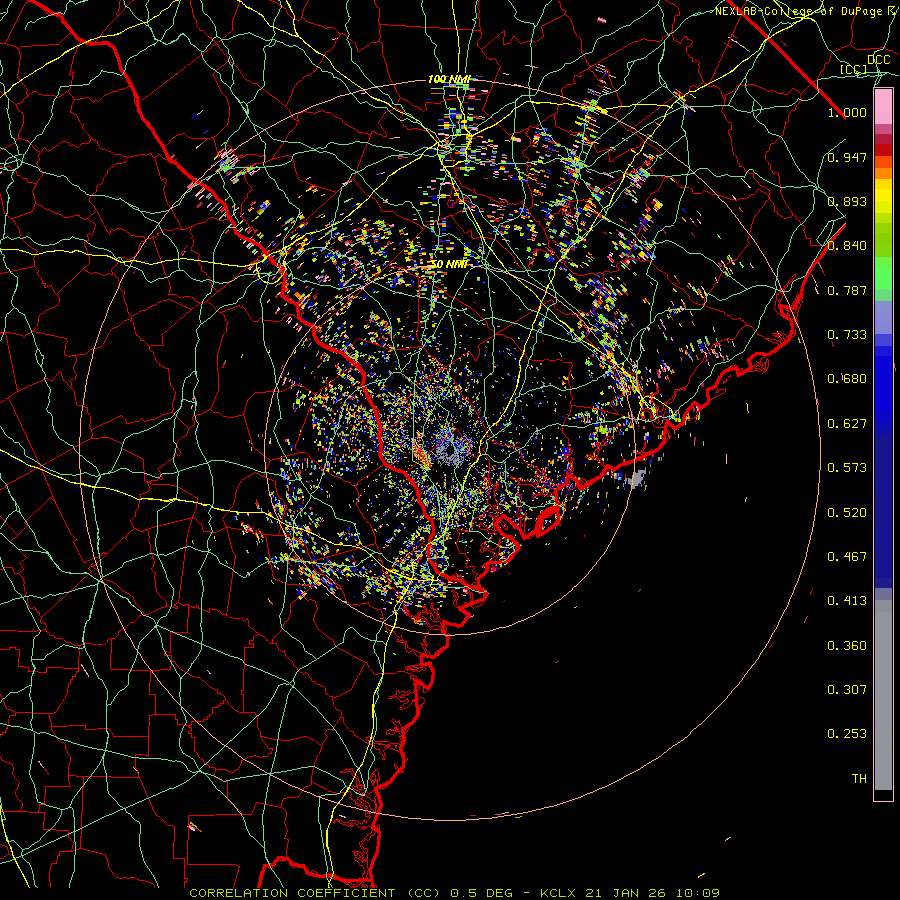Click the 0.947 scale value
Image resolution: width=900 pixels, height=900 pixels.
pos(847,157)
